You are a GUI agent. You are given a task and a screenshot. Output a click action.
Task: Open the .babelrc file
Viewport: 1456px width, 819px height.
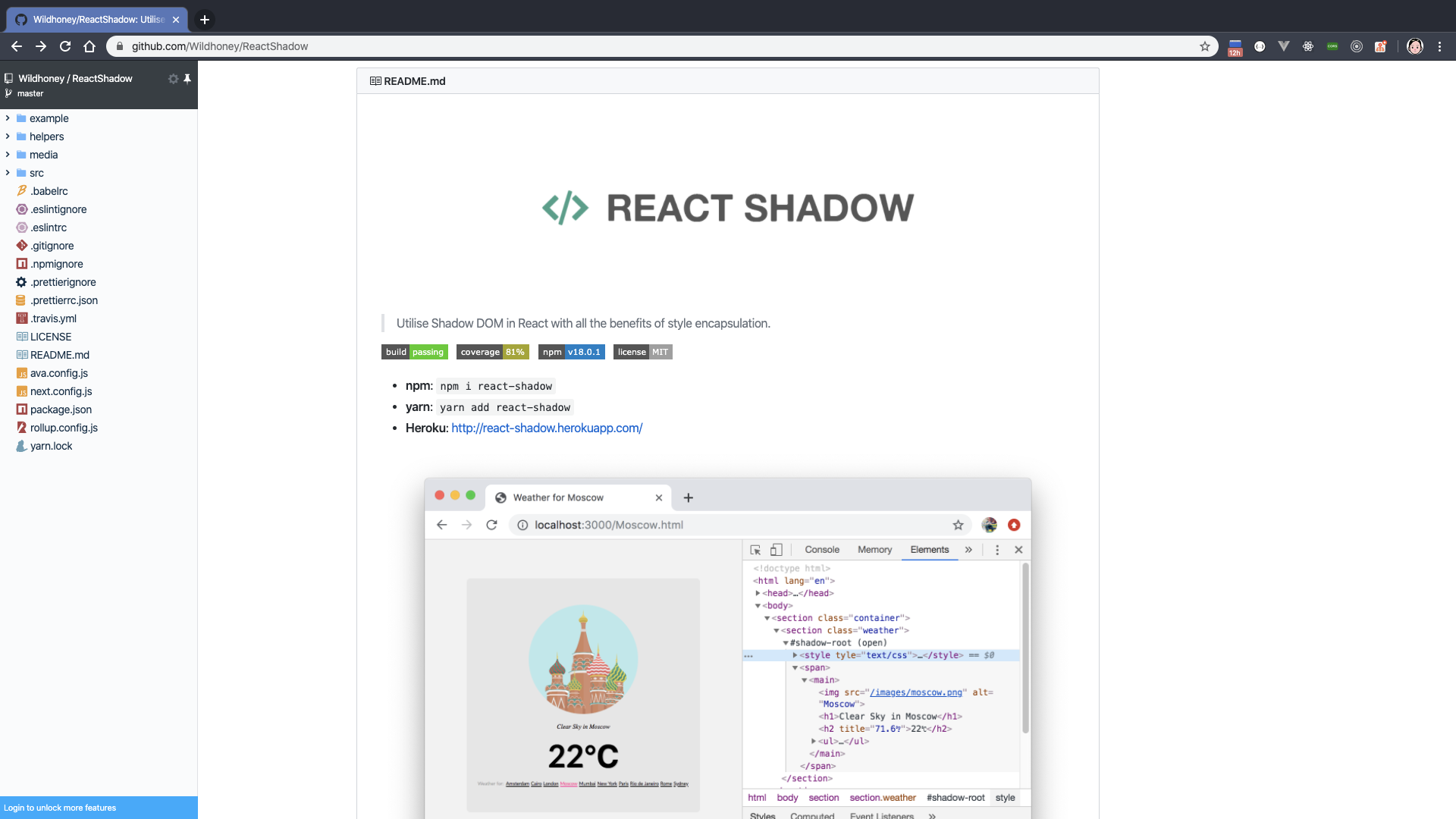point(49,191)
